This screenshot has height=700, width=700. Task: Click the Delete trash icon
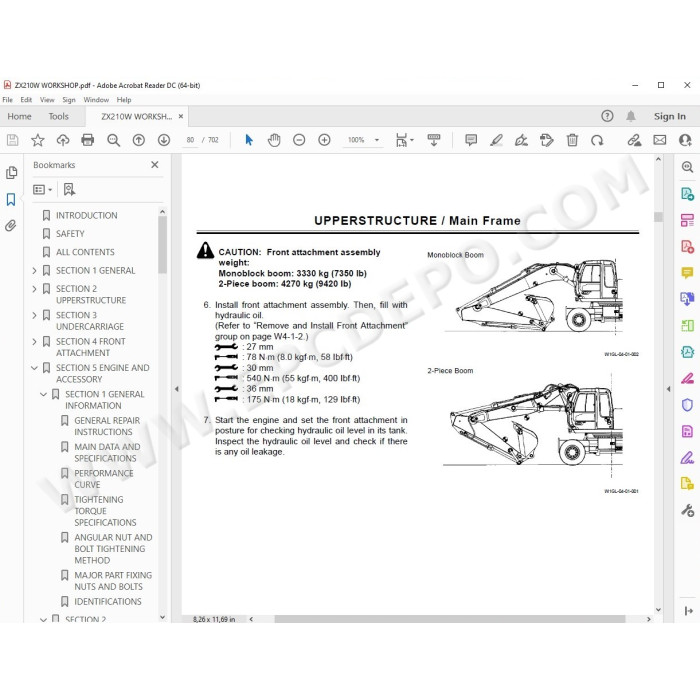(x=572, y=140)
